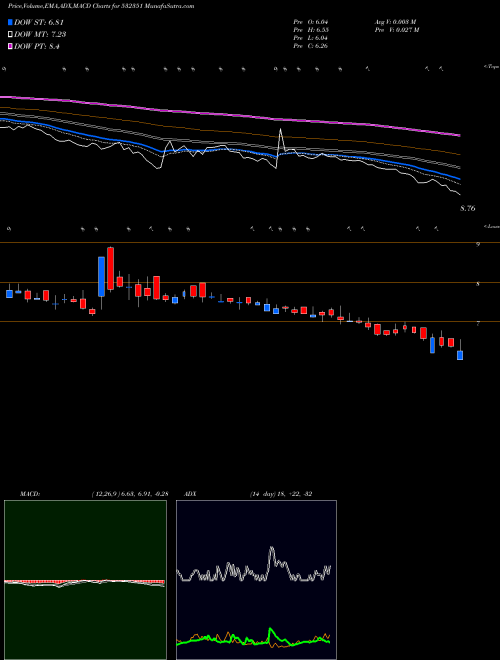Screen dimensions: 500x660
Task: Select the 'DOW ST: 6.81' legend label
Action: 39,23
